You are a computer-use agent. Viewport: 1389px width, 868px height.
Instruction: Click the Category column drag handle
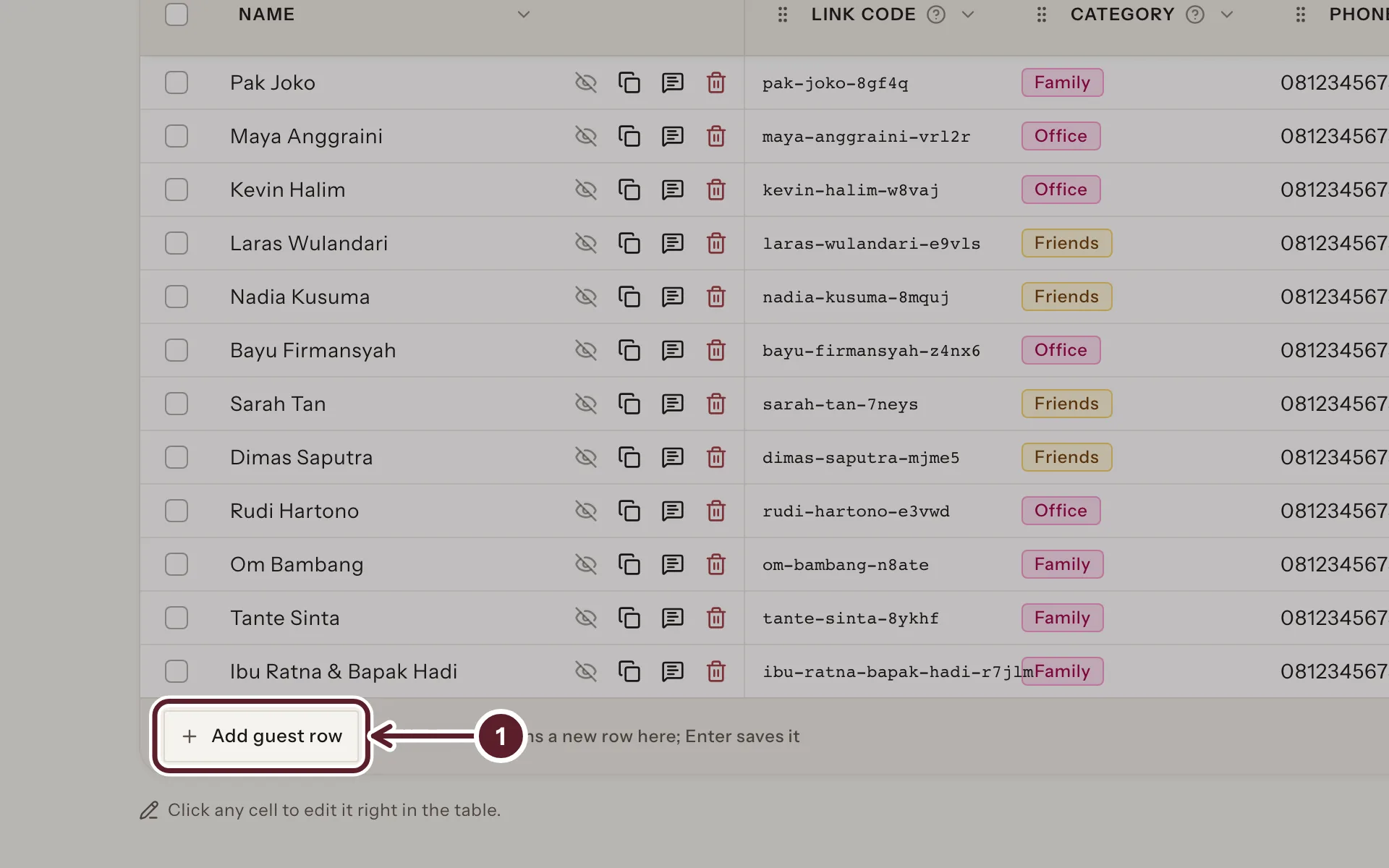pyautogui.click(x=1041, y=14)
